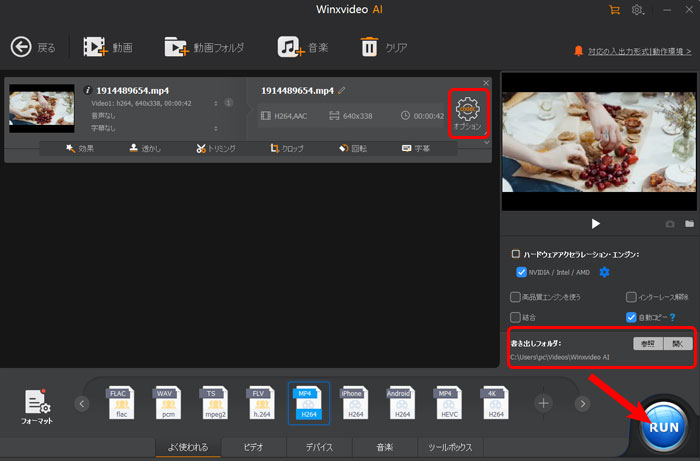Open hardware acceleration blue gear settings
700x461 pixels.
coord(604,272)
